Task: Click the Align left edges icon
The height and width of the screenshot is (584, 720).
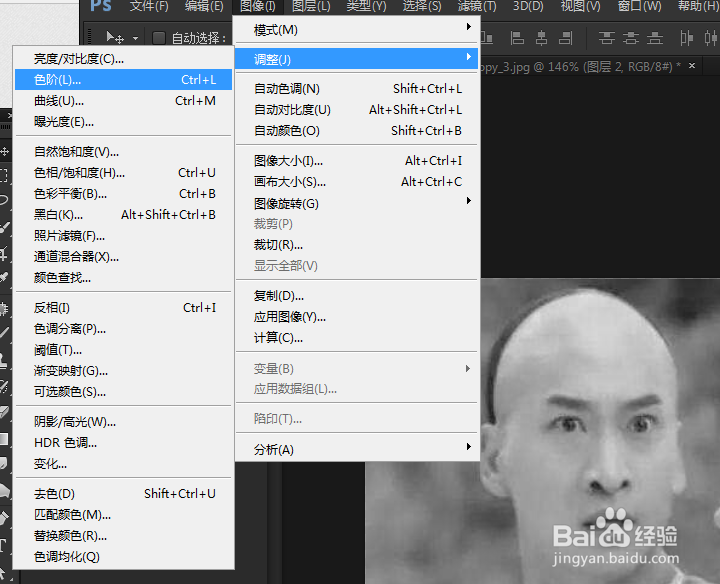Action: (x=517, y=38)
